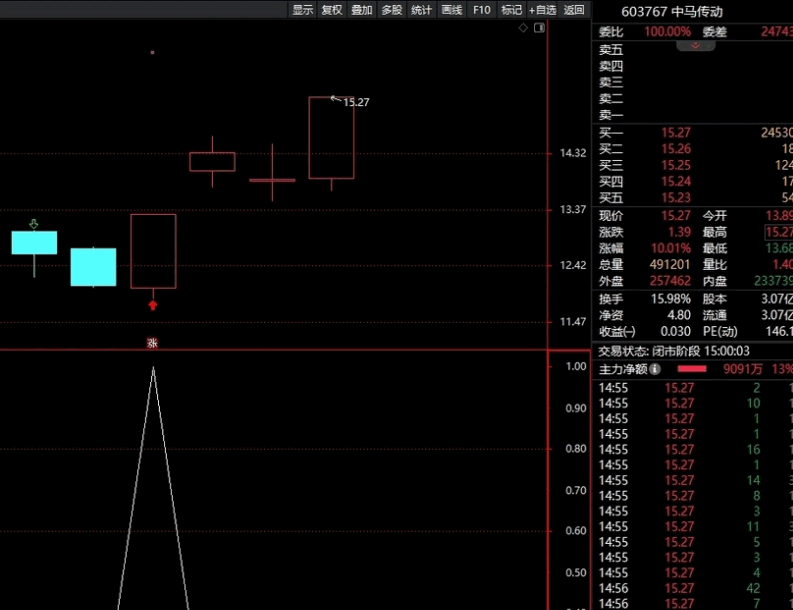Click the green down-arrow marker on candle
The image size is (793, 610).
point(34,224)
